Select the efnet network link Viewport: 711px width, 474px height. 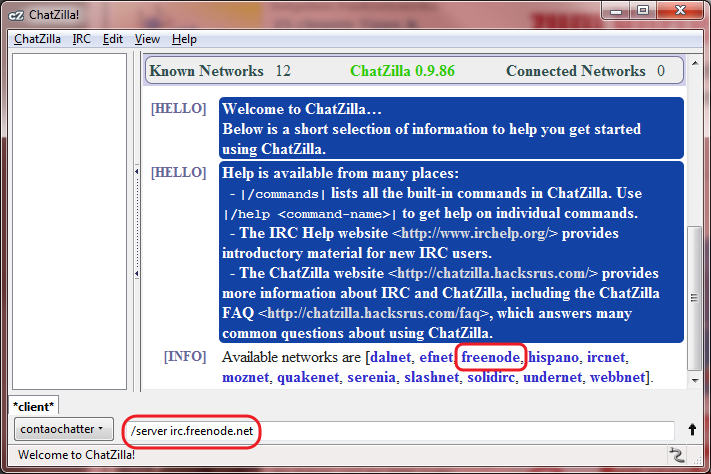[x=438, y=357]
